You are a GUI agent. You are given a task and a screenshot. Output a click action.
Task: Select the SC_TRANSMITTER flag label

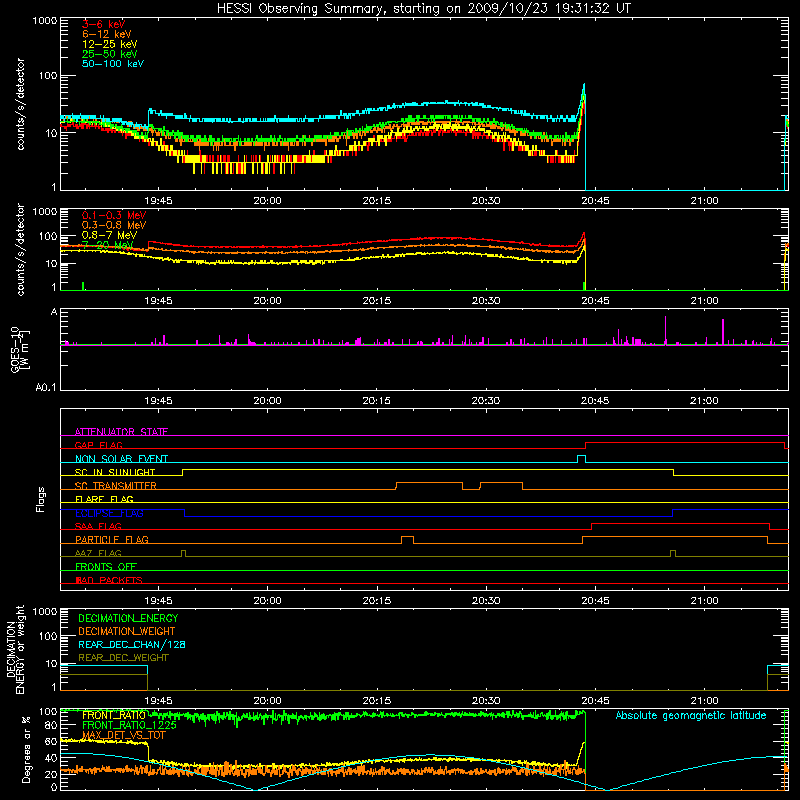(x=115, y=486)
